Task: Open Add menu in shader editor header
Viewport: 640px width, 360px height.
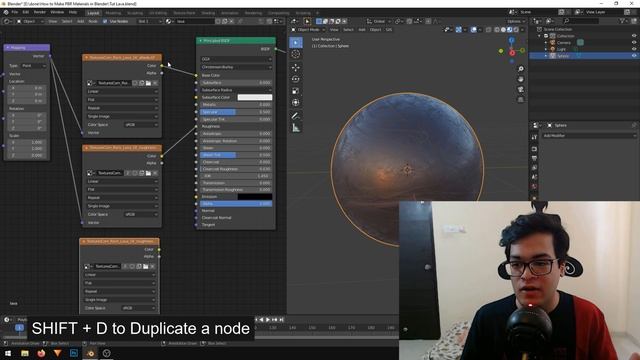Action: pos(80,21)
